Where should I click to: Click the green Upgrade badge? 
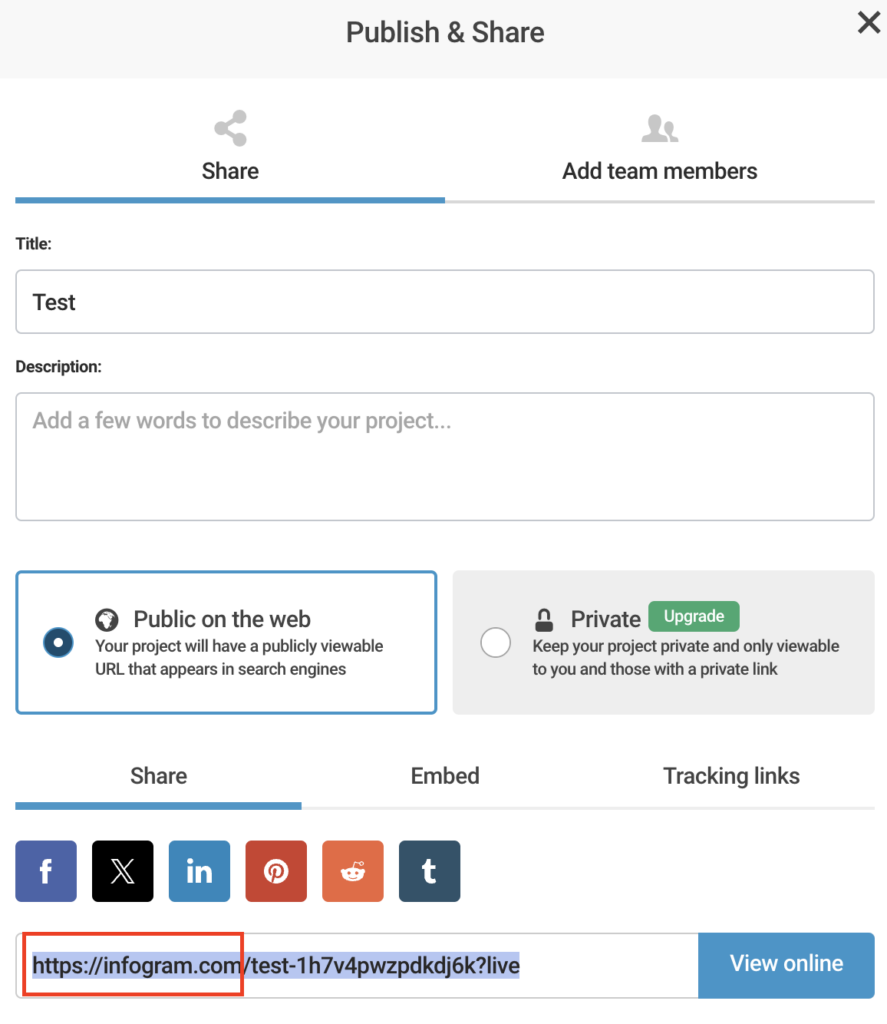tap(693, 616)
